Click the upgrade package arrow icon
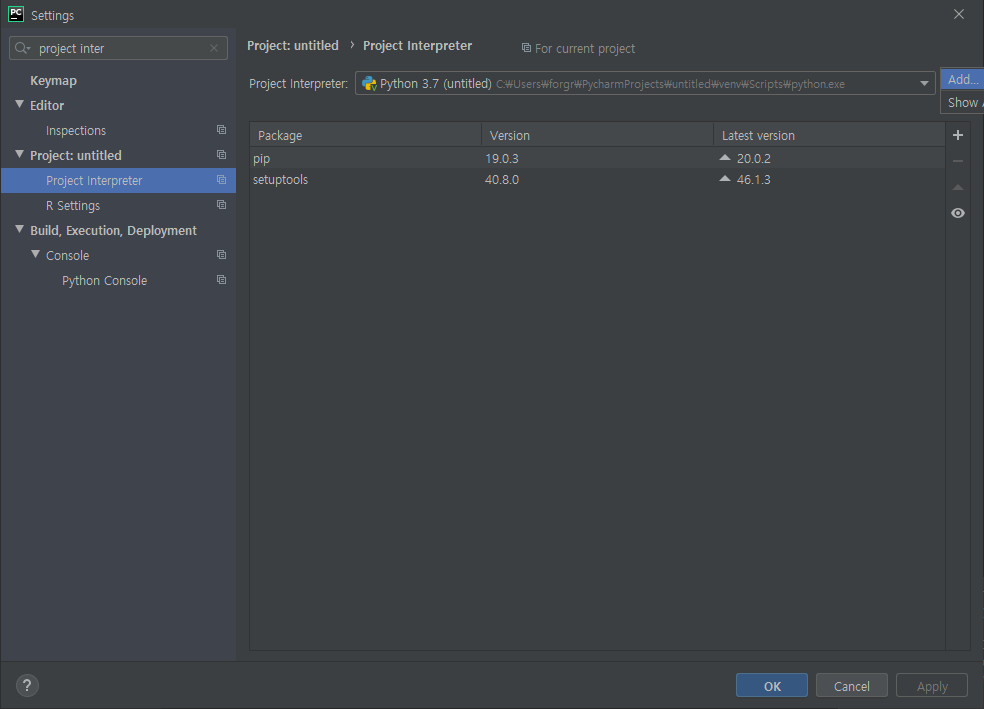The width and height of the screenshot is (984, 709). tap(958, 187)
